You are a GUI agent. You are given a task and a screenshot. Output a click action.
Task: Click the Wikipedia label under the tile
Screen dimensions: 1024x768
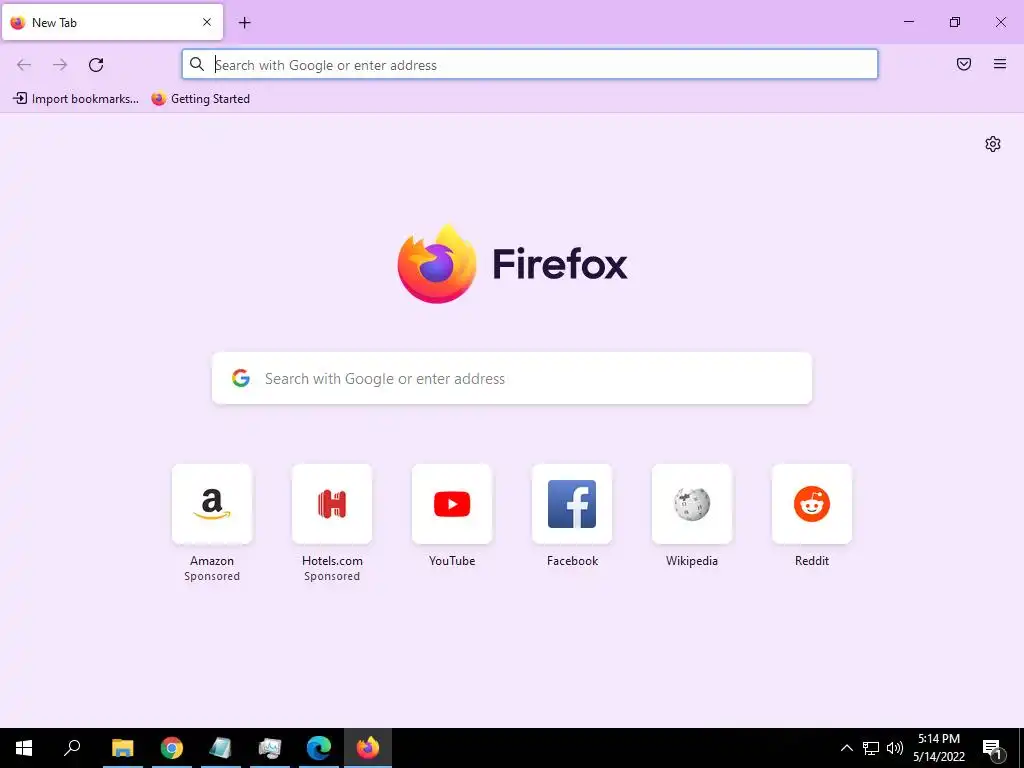692,561
